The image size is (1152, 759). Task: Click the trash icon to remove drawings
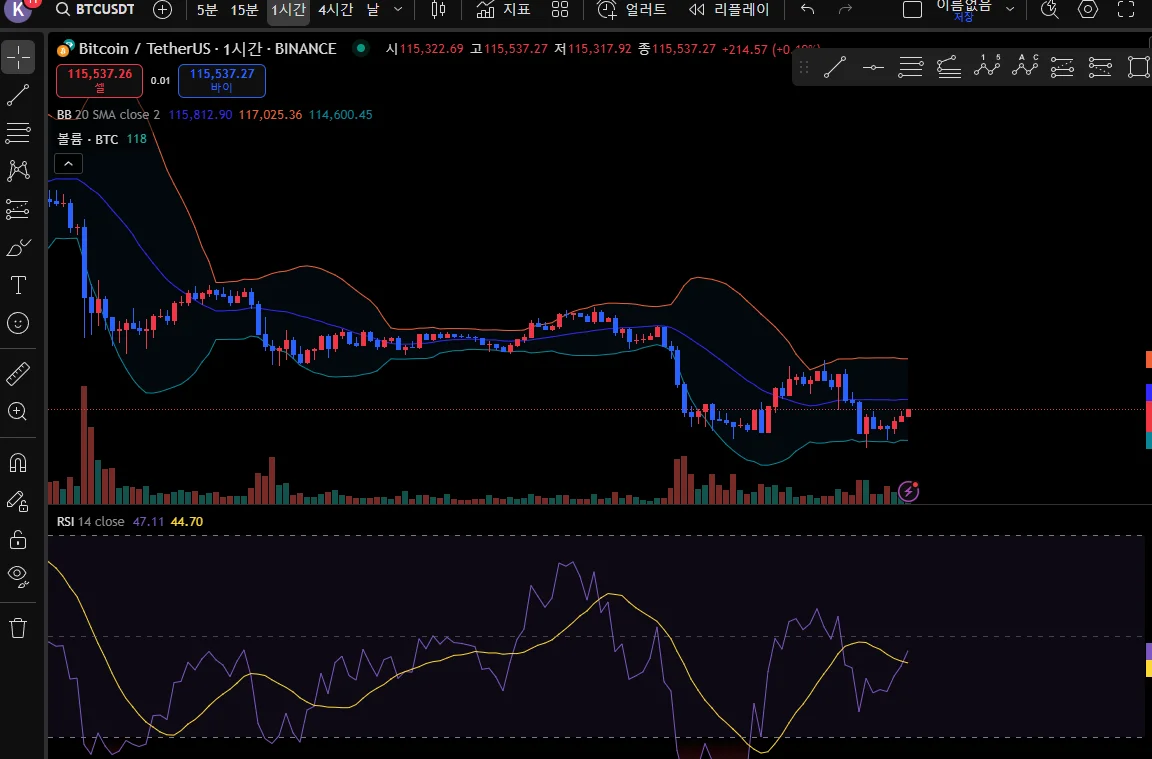18,628
